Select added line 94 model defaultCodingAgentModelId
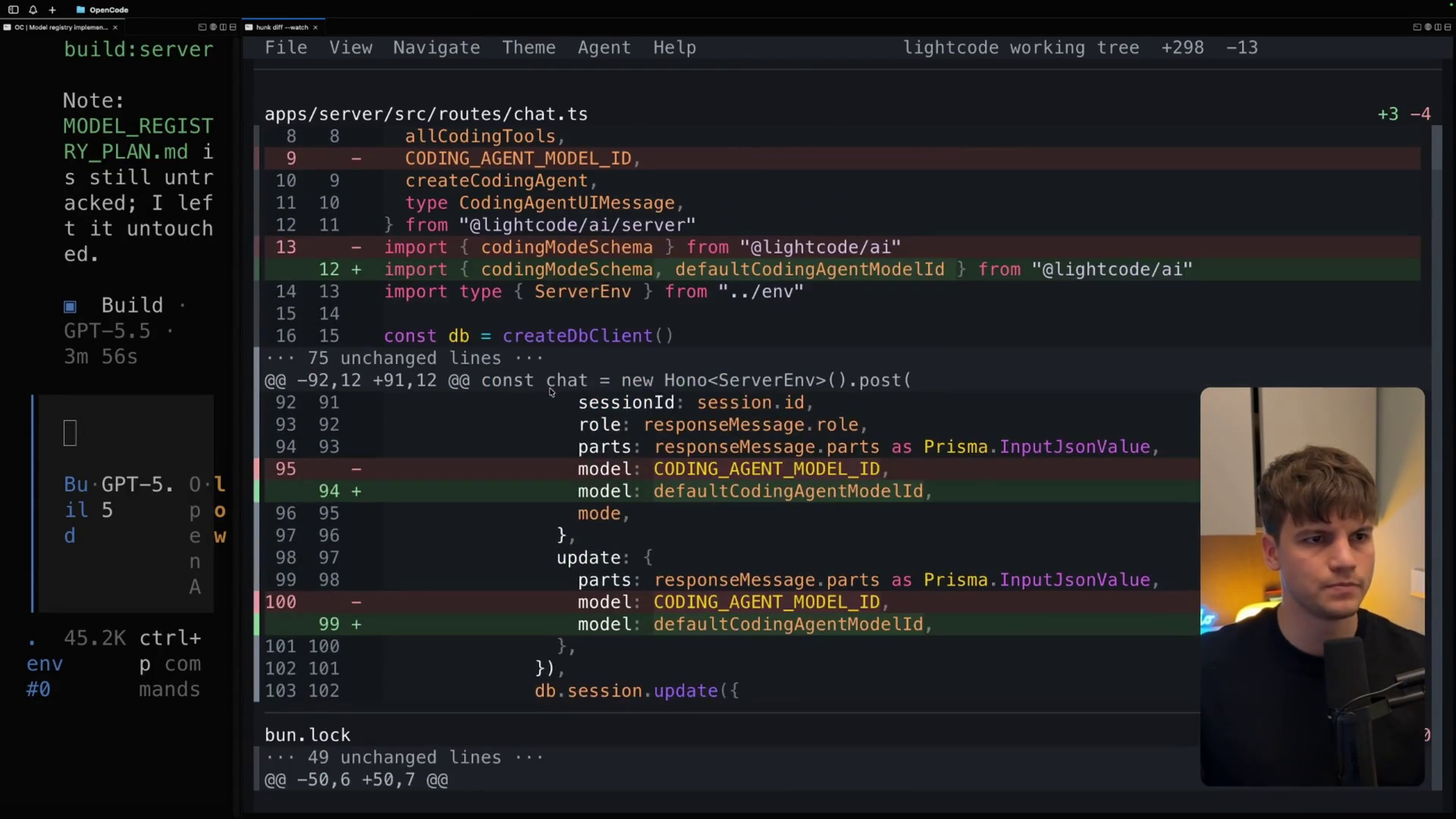Viewport: 1456px width, 819px height. [x=732, y=491]
